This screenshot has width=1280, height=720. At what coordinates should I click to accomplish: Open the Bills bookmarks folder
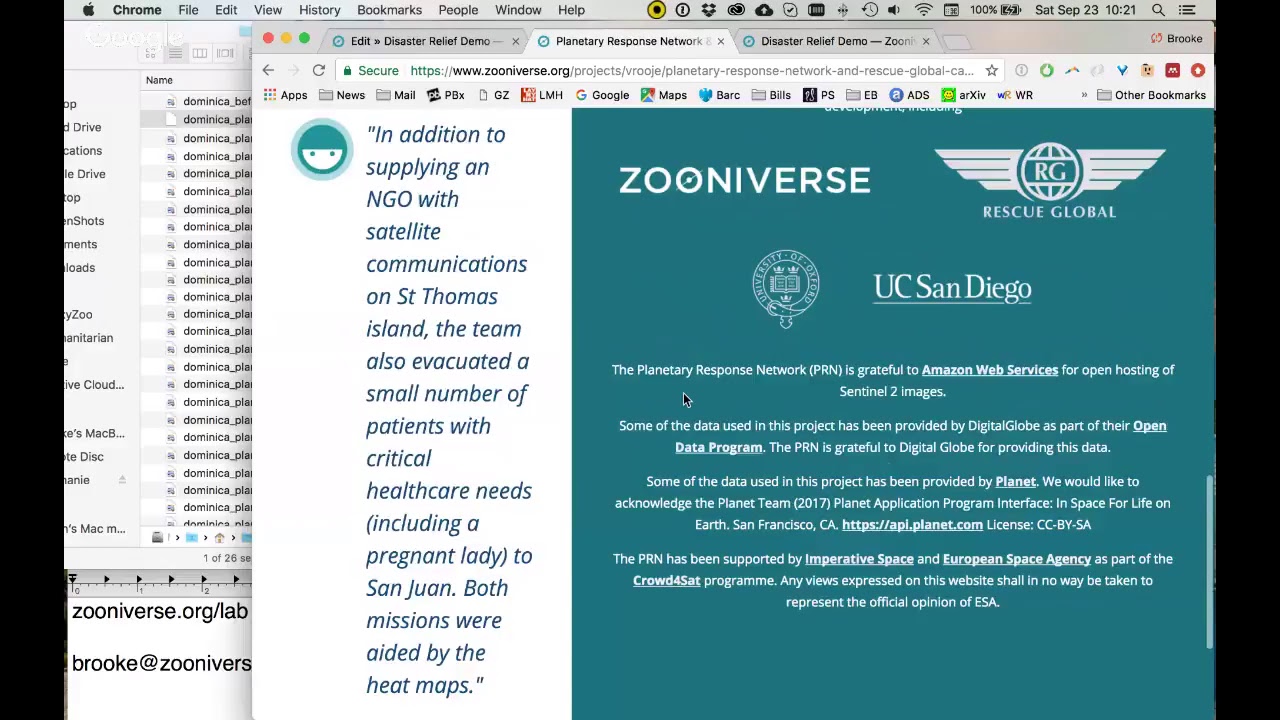pos(771,95)
